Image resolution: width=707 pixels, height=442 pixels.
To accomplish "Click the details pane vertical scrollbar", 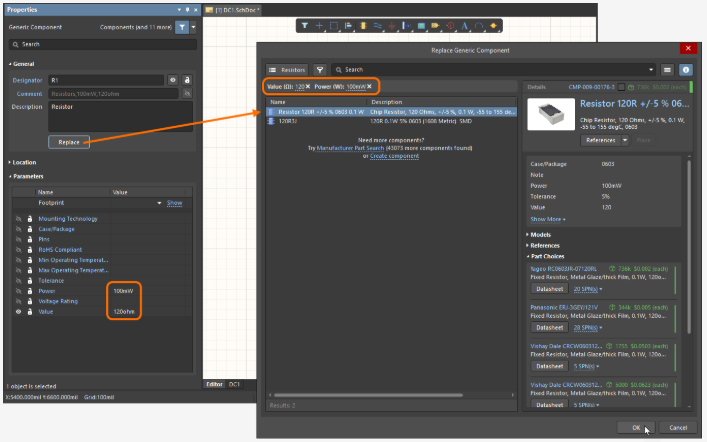I will (x=689, y=247).
